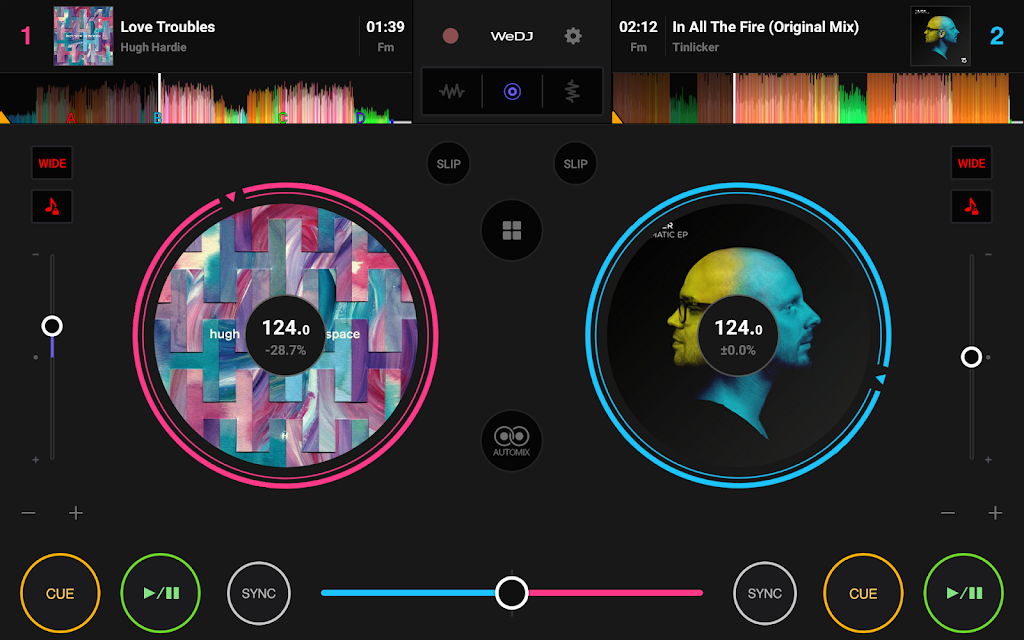Enable SLIP mode for the right deck

(x=575, y=164)
